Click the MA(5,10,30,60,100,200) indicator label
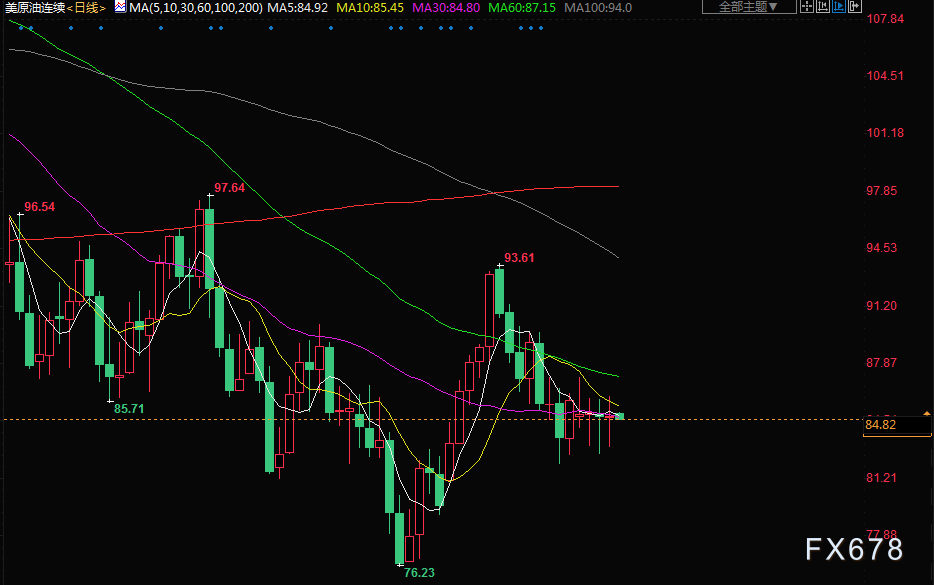Image resolution: width=934 pixels, height=585 pixels. (x=196, y=7)
